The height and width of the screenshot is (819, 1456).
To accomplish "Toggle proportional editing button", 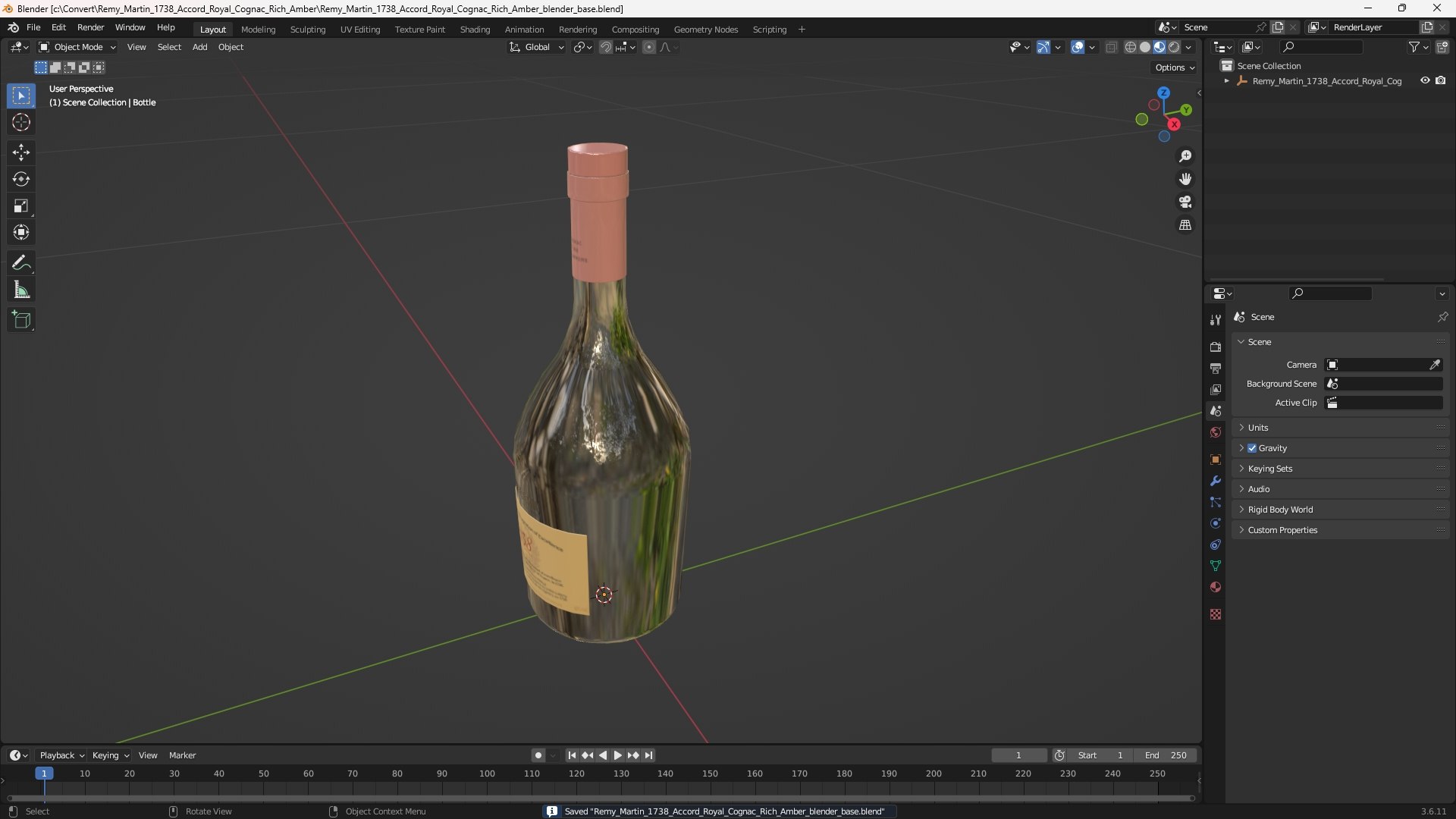I will (649, 47).
